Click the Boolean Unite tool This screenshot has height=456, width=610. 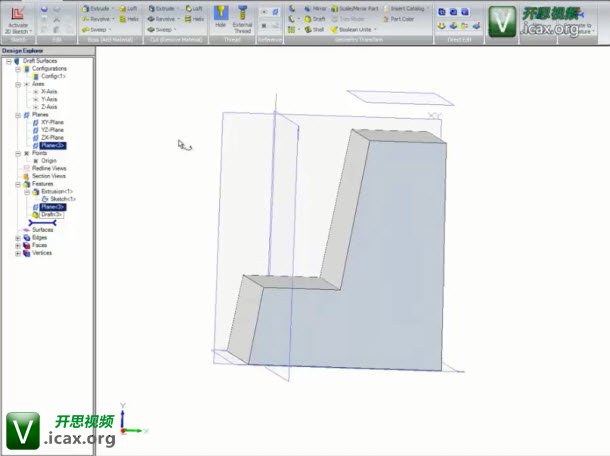click(x=351, y=30)
